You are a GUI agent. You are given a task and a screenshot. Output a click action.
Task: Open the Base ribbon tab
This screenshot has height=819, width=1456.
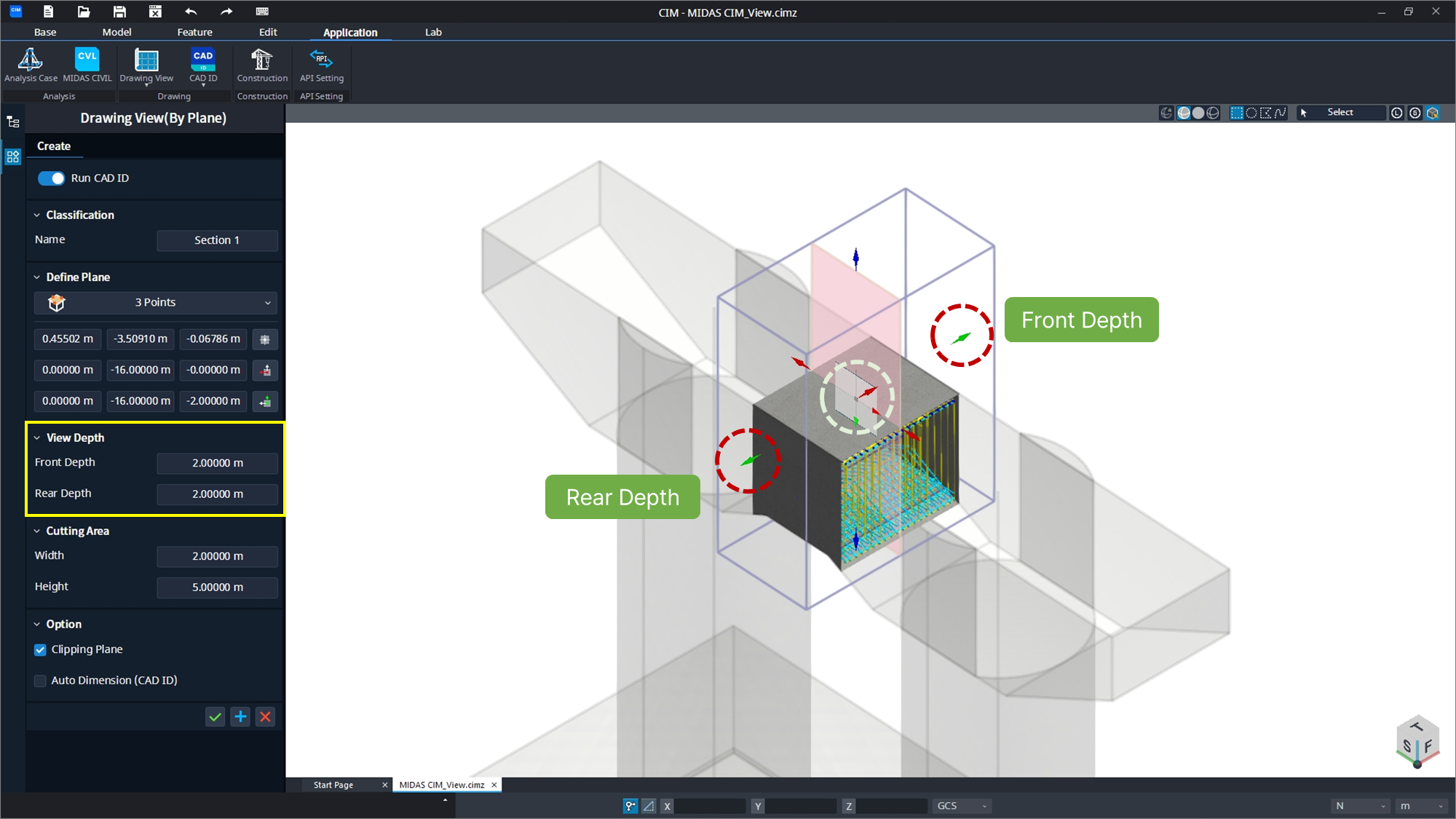(45, 32)
